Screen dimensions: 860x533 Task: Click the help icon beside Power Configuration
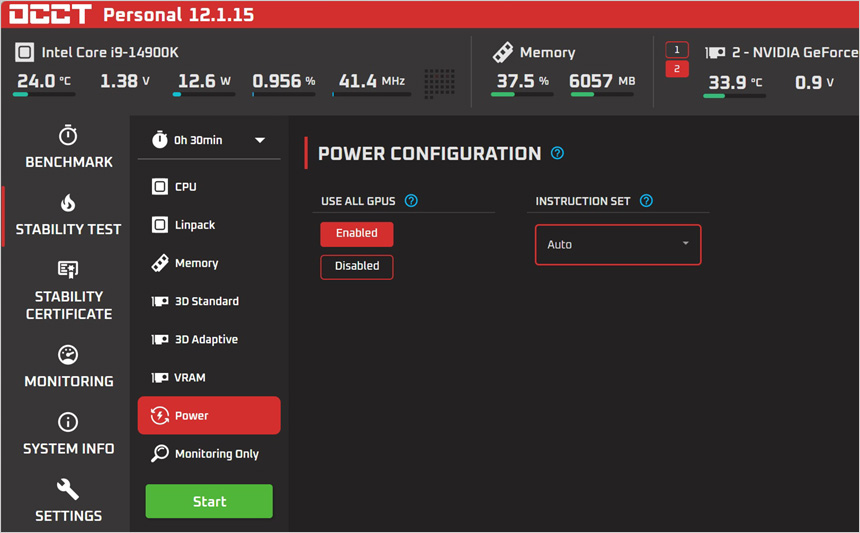[x=558, y=154]
